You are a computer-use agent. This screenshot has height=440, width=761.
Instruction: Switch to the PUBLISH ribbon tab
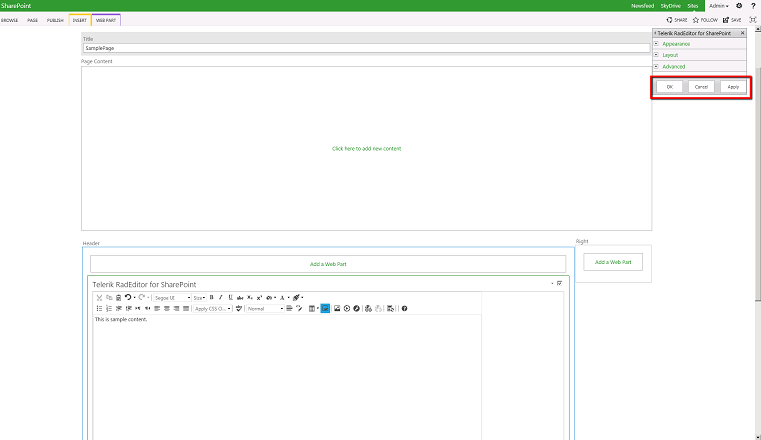(x=55, y=20)
